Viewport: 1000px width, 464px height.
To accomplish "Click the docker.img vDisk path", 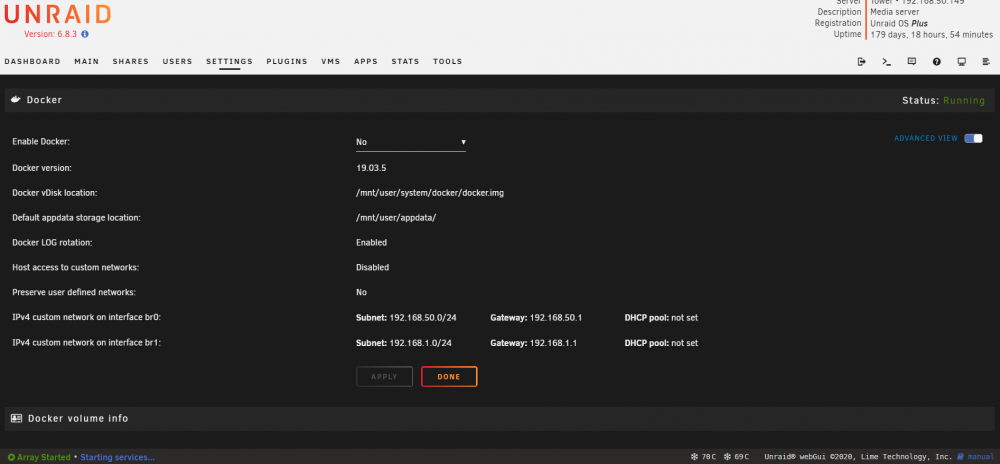I will (430, 192).
